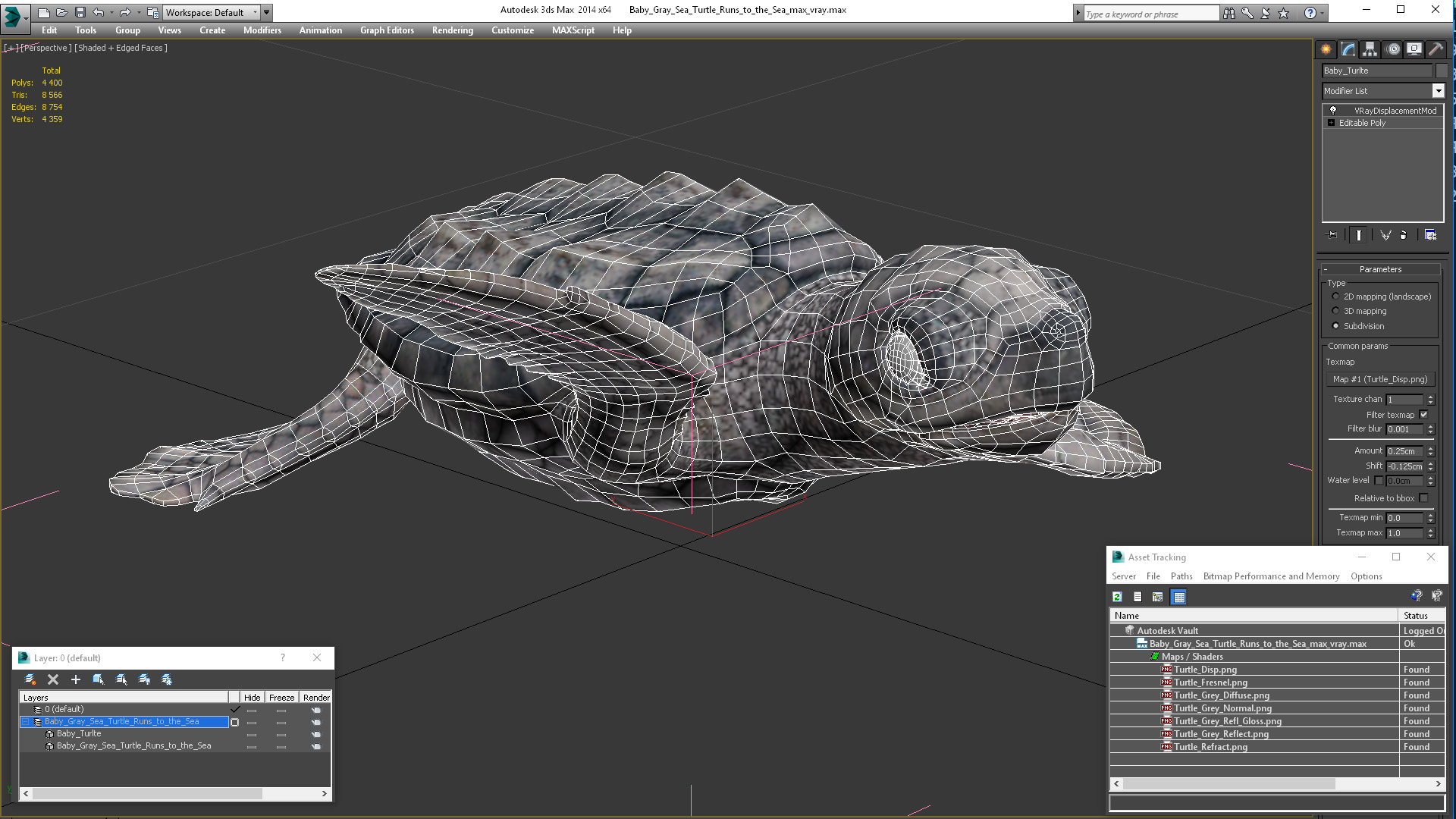Open the Modifier List dropdown

point(1438,91)
